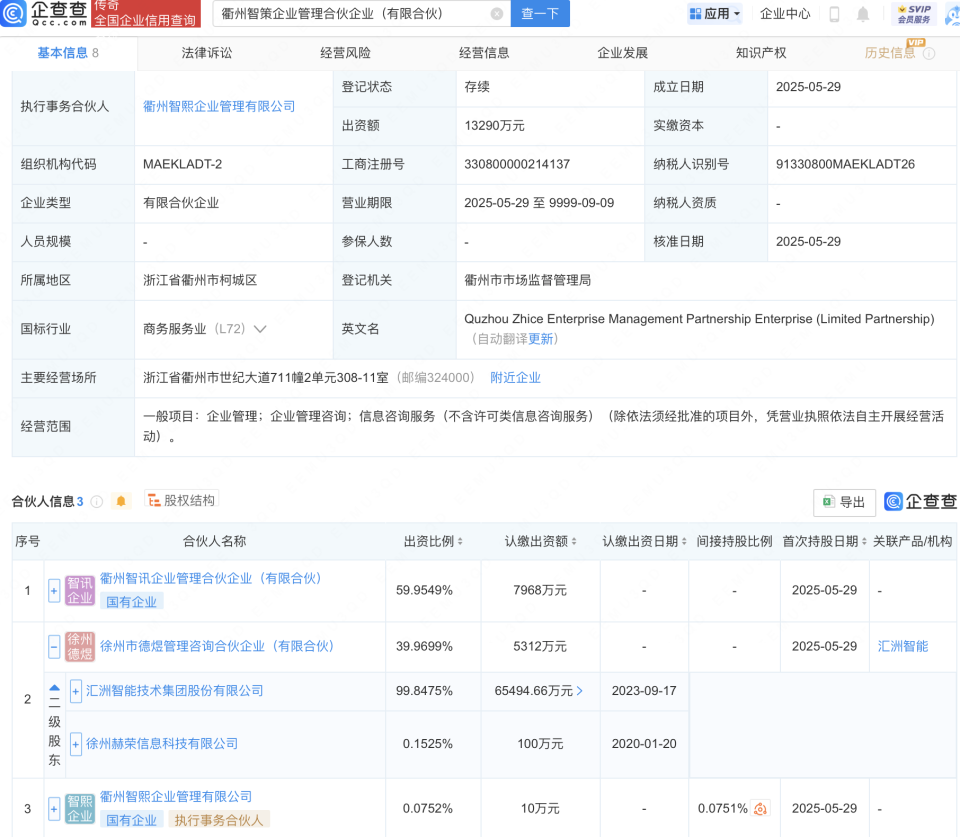Viewport: 960px width, 837px height.
Task: Click the 5312万元 subscribed amount cell
Action: click(540, 647)
